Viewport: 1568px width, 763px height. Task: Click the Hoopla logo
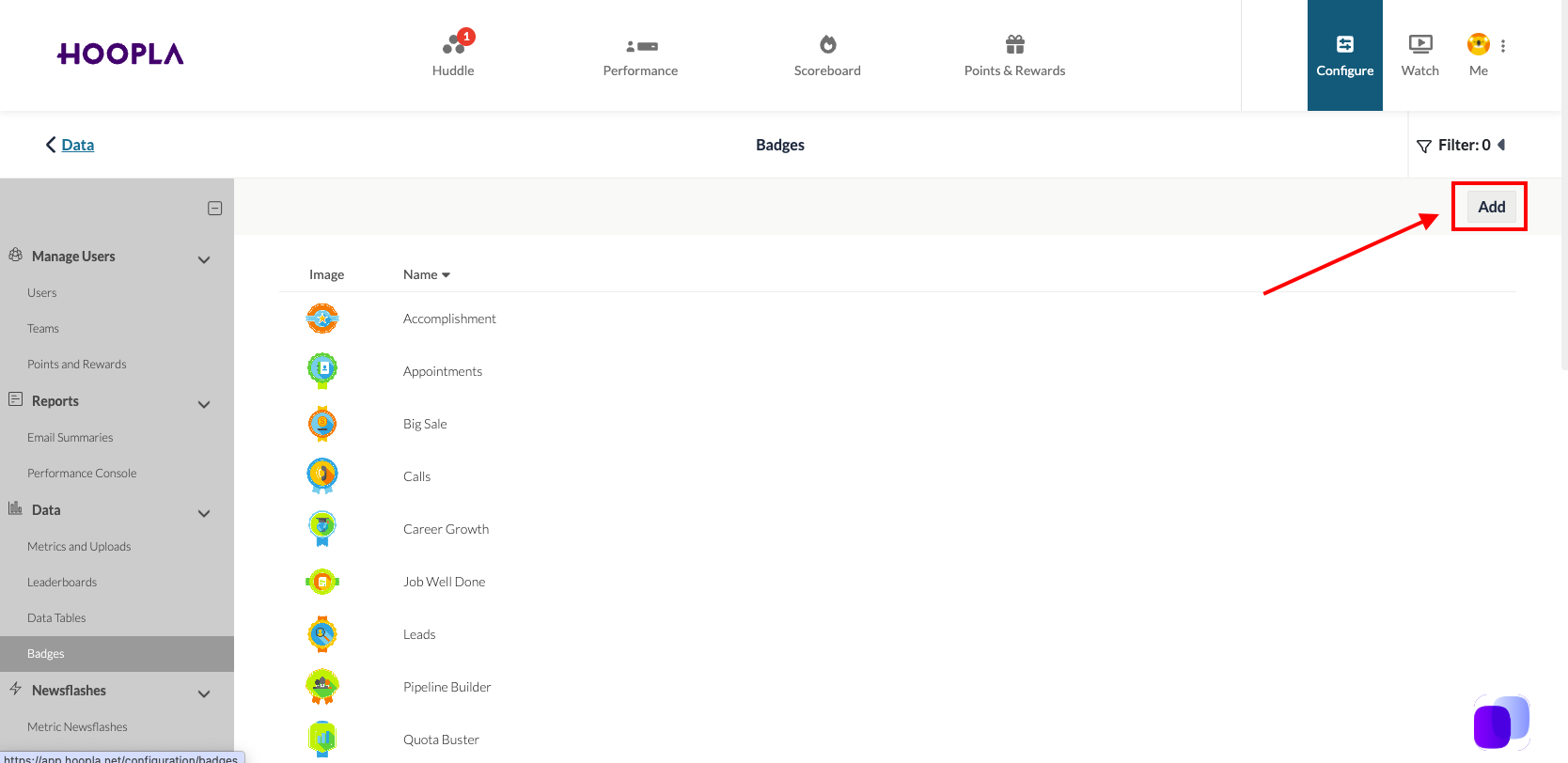point(120,54)
